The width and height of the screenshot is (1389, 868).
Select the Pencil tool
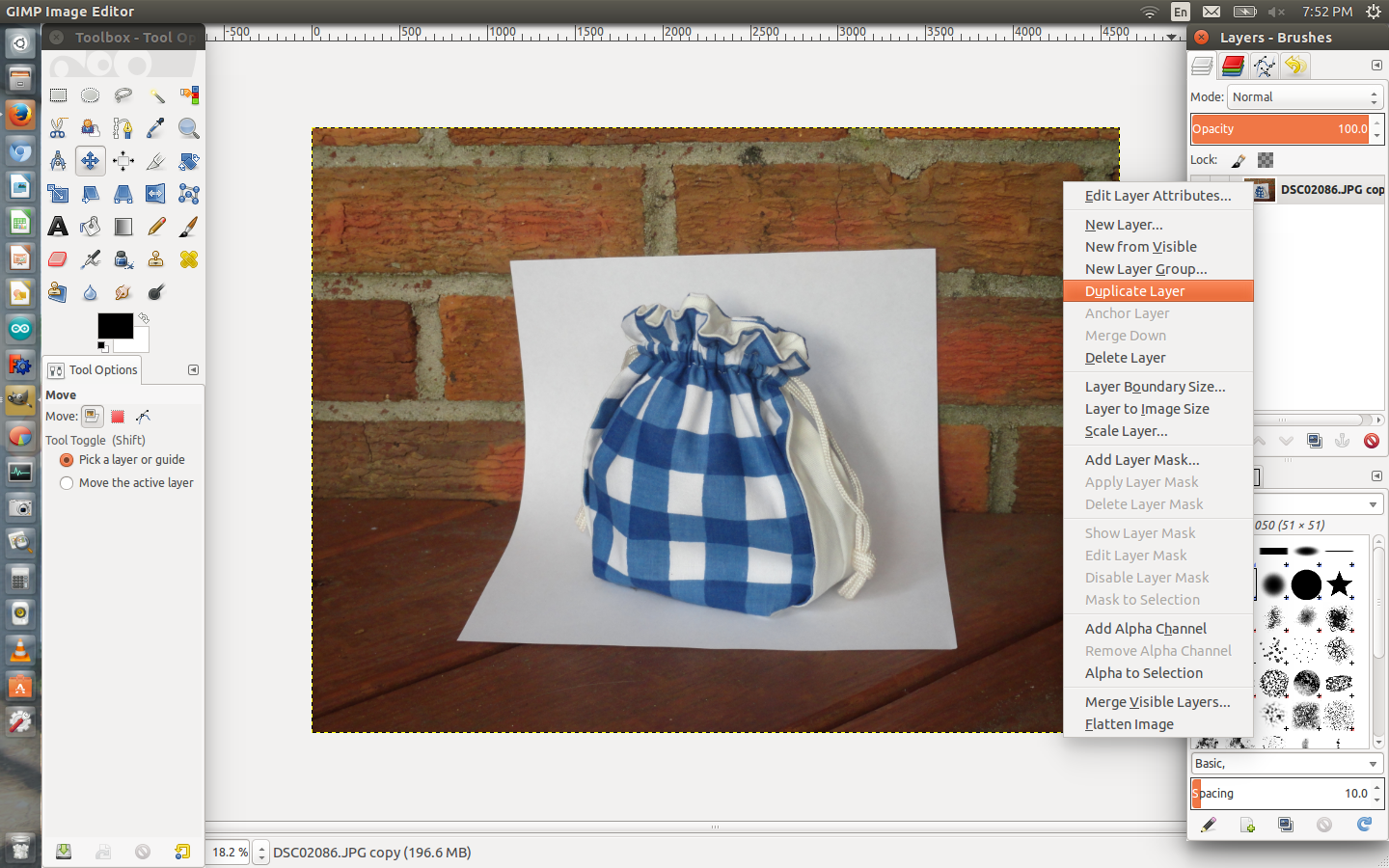(x=156, y=227)
